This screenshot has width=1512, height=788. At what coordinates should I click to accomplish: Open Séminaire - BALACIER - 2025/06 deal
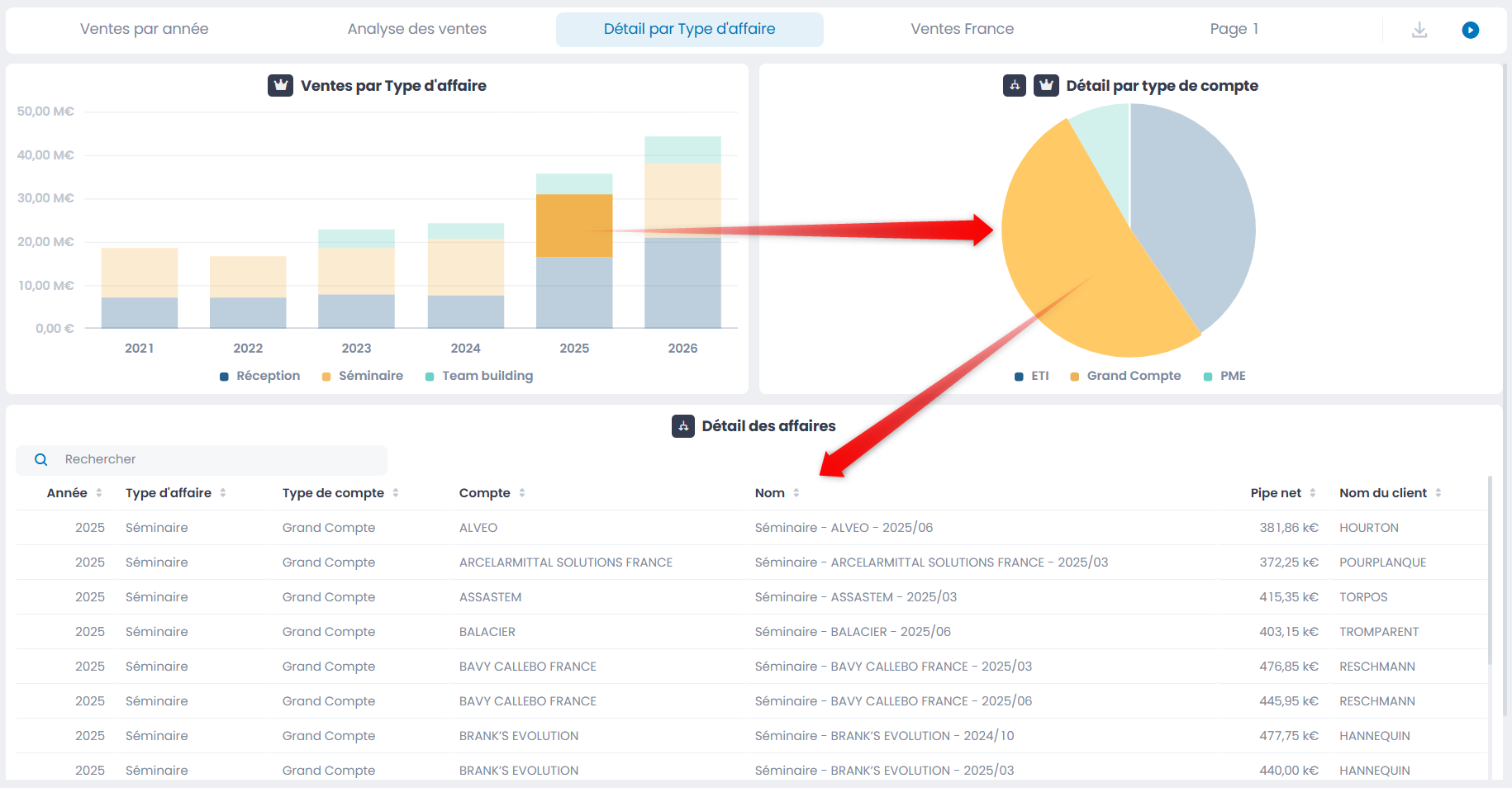point(853,632)
